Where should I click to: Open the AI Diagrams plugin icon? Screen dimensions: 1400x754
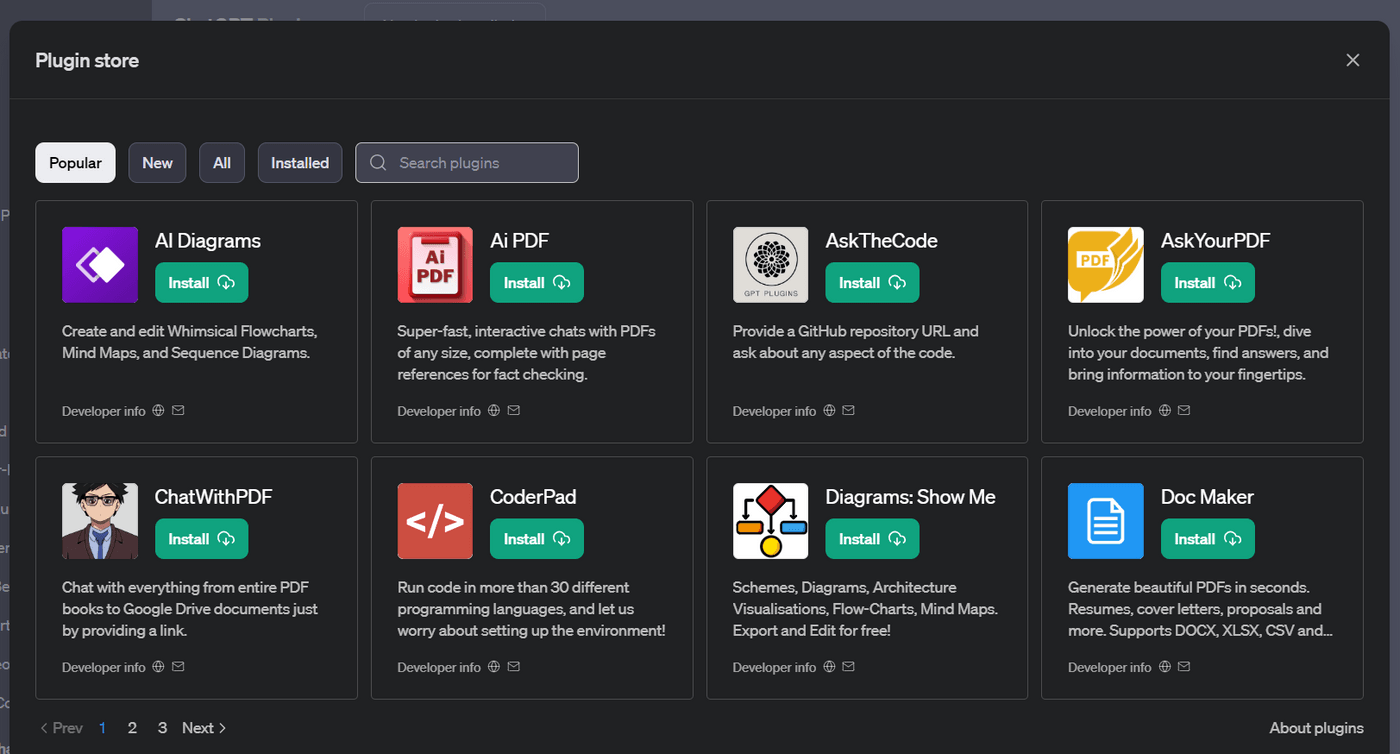tap(99, 265)
